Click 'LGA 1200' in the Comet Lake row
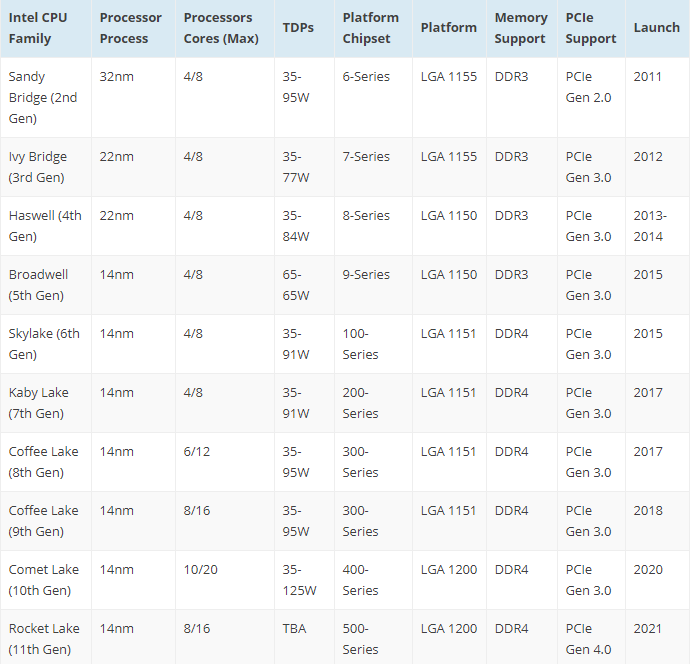This screenshot has height=664, width=690. pos(449,569)
